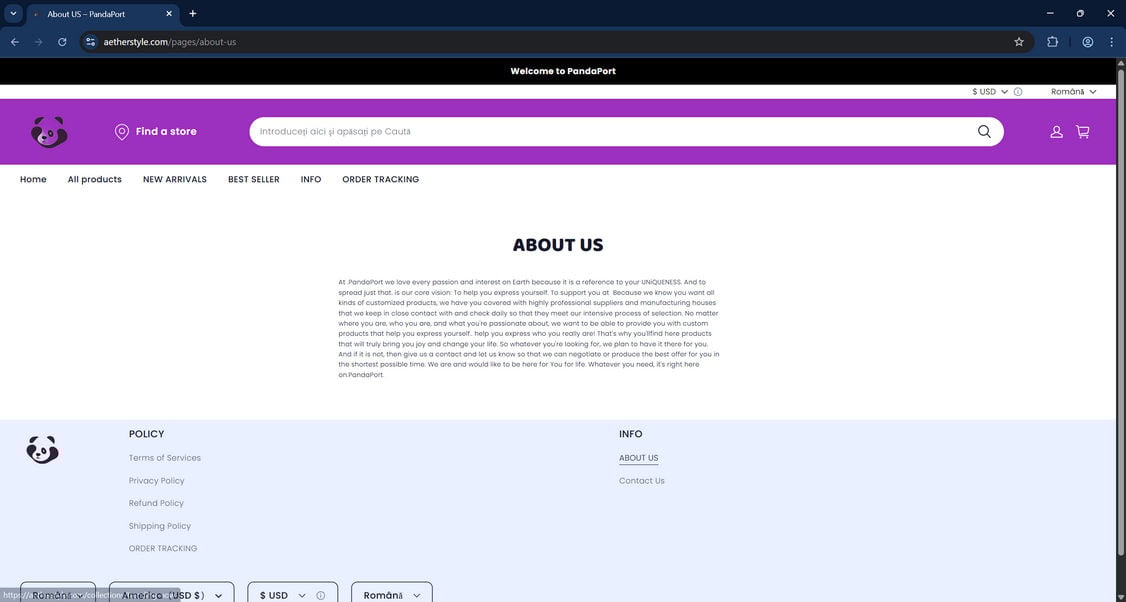Go back with browser back arrow
1126x602 pixels.
(15, 42)
